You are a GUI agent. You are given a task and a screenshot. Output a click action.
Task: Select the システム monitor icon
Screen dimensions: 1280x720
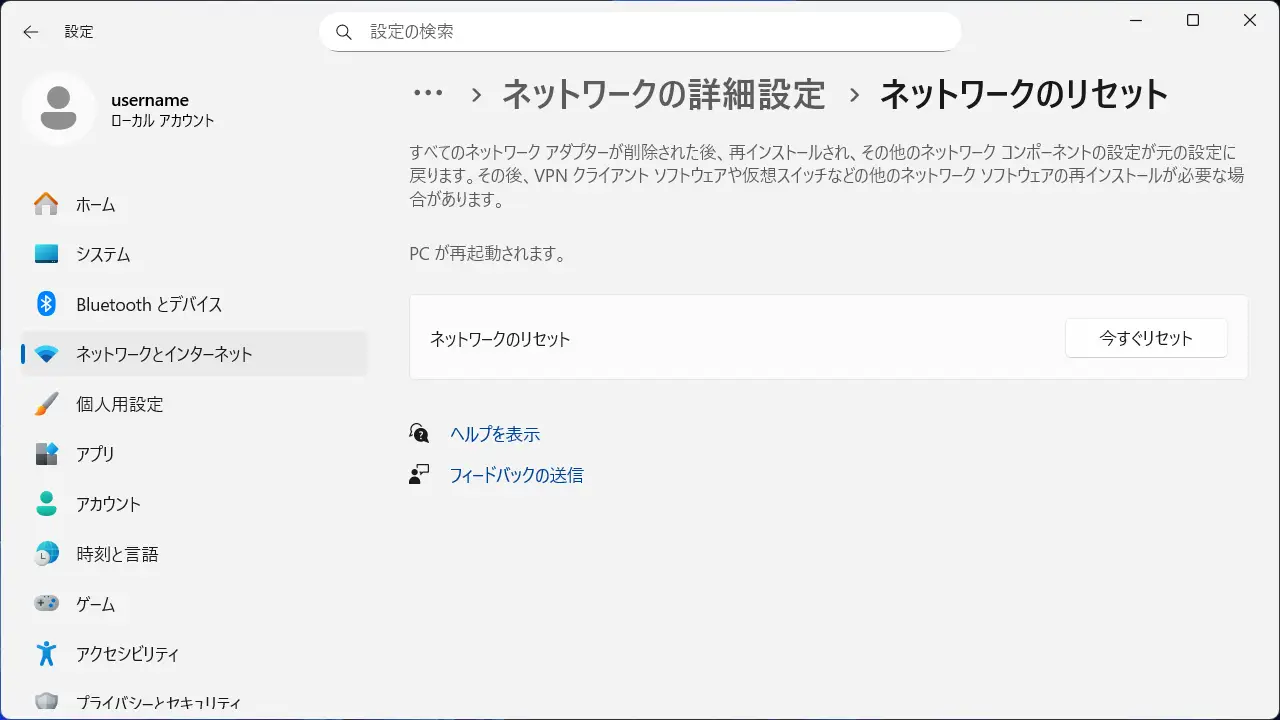[46, 254]
